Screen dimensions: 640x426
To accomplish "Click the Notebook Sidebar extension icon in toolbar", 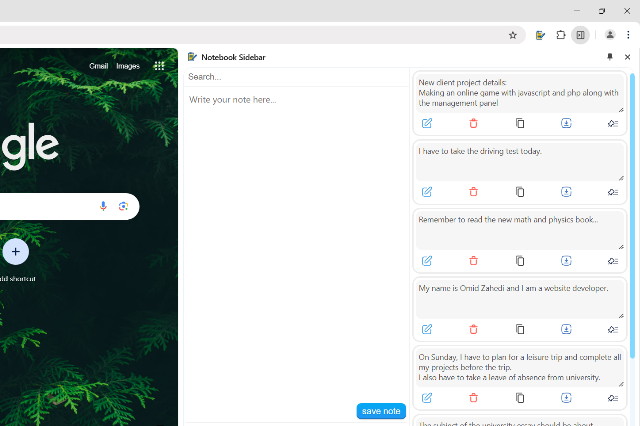I will pos(540,35).
